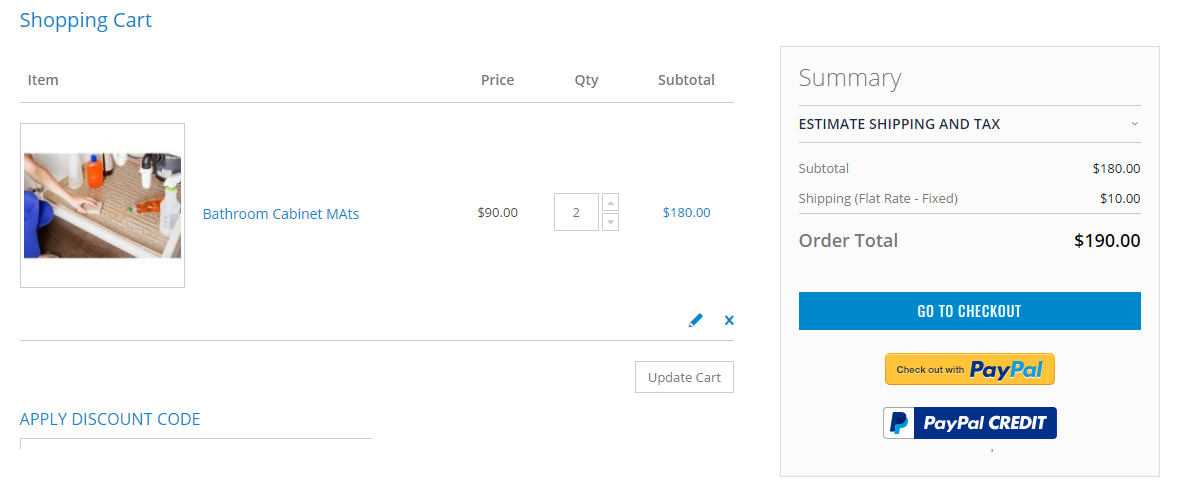Click the PayPal Credit logo button

click(970, 423)
